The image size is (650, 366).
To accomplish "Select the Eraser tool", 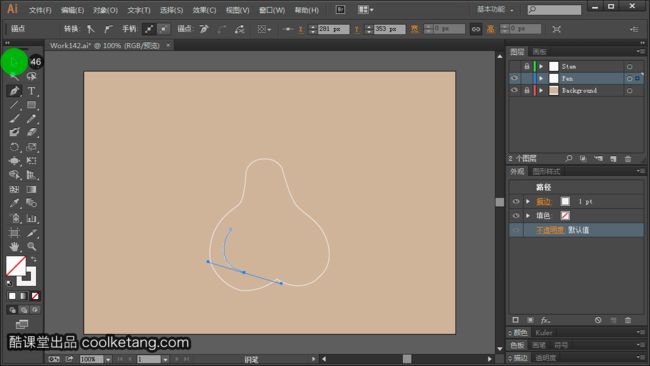I will pos(32,133).
